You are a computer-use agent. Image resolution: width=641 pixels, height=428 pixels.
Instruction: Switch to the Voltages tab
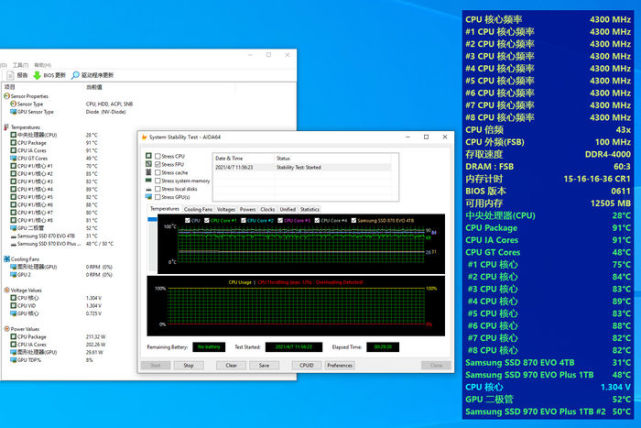click(x=226, y=209)
